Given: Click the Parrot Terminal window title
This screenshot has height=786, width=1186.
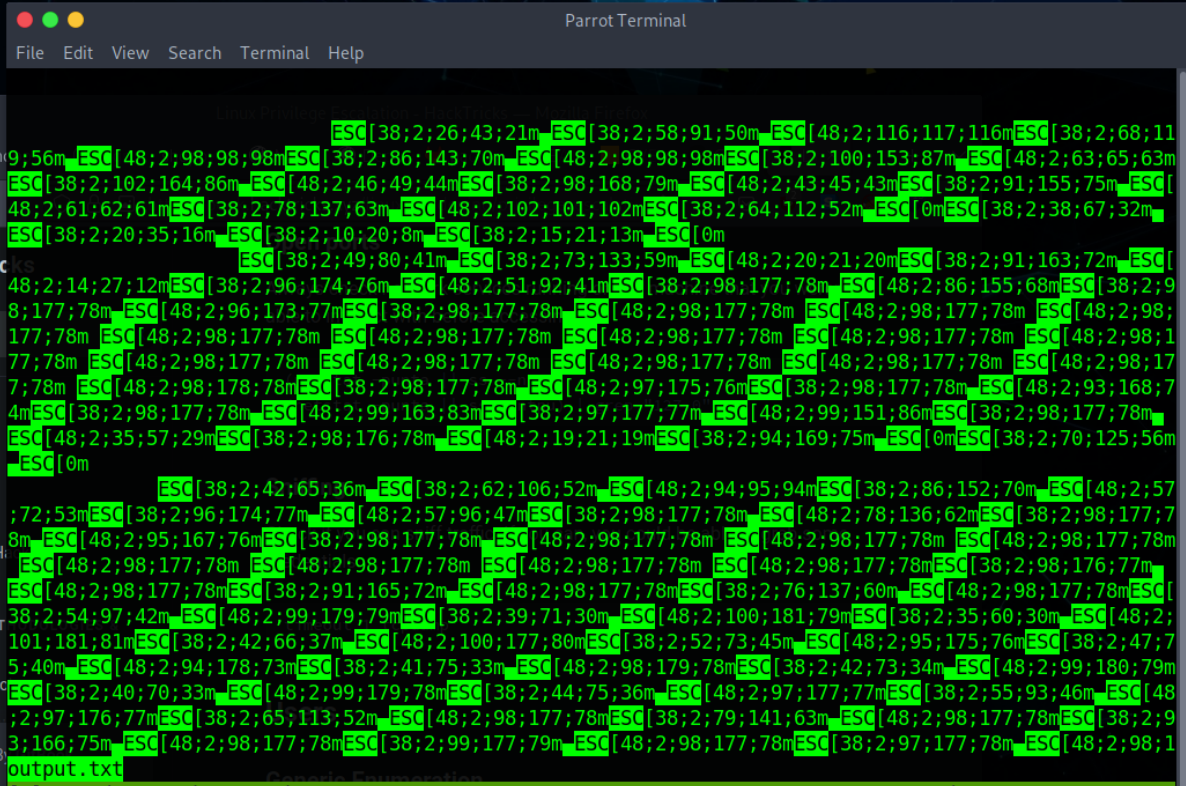Looking at the screenshot, I should point(625,20).
